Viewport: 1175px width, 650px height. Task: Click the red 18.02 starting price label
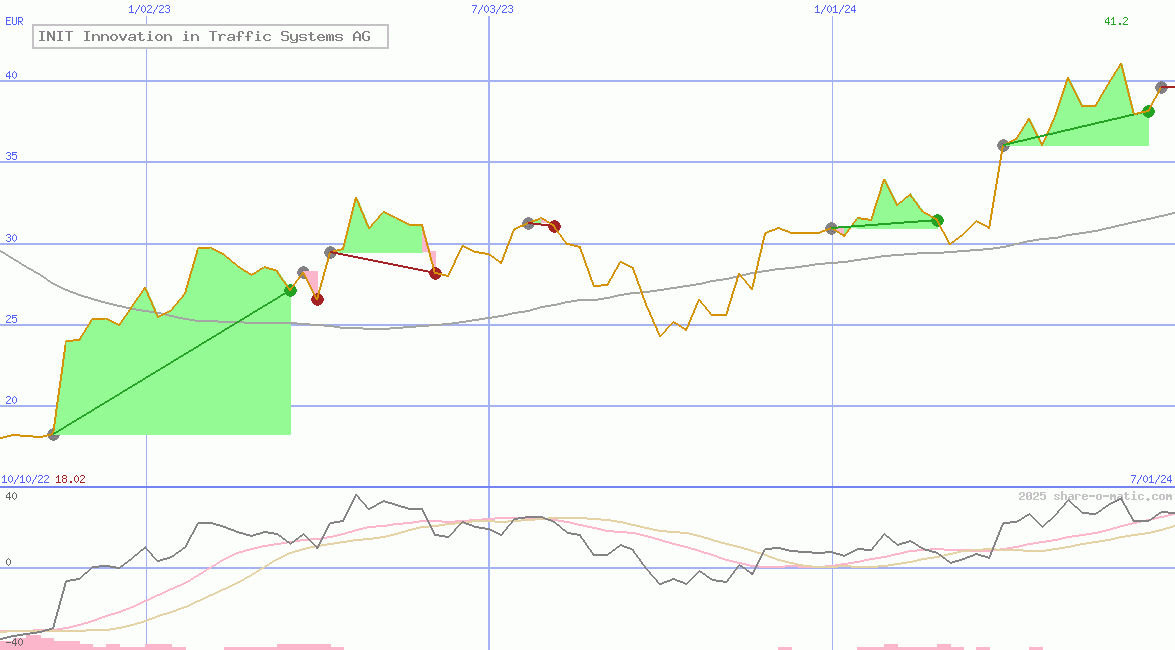[70, 479]
